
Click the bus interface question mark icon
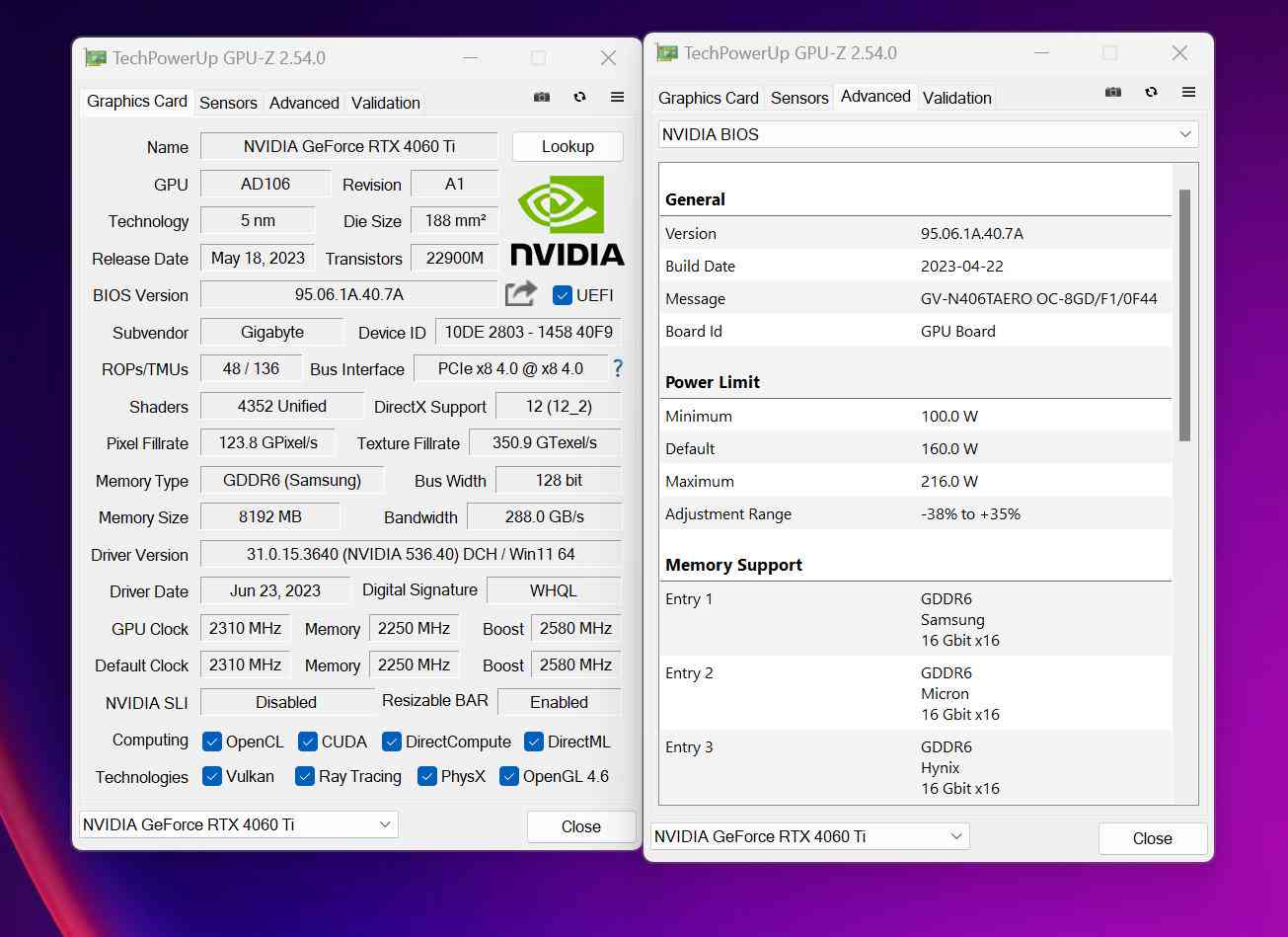pos(618,368)
